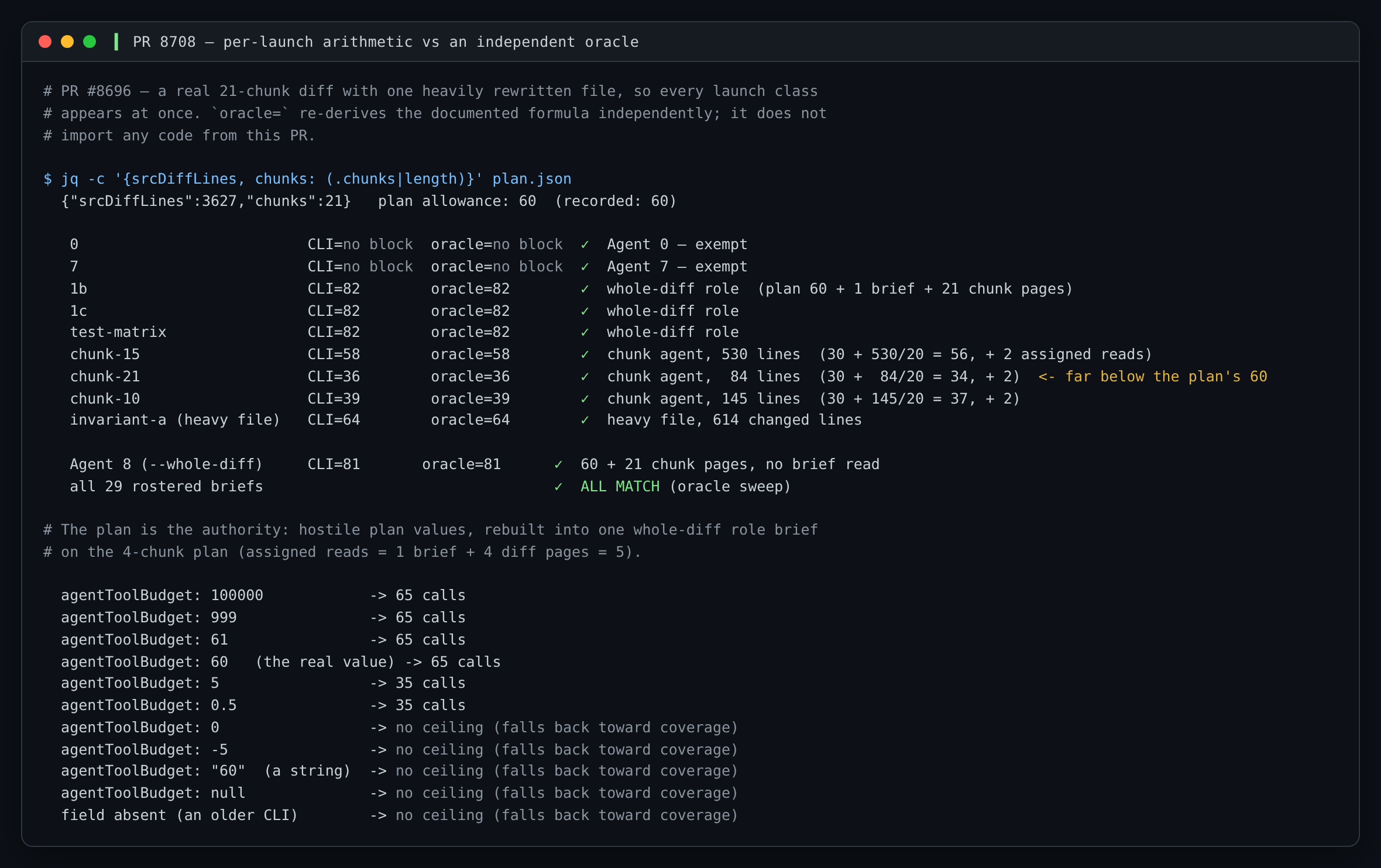Screen dimensions: 1381x868
Task: Click 'all 29 rostered briefs' text
Action: (x=166, y=487)
